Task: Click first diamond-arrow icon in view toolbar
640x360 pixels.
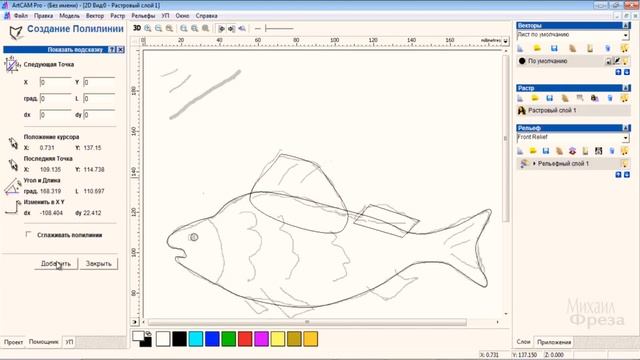Action: (221, 29)
